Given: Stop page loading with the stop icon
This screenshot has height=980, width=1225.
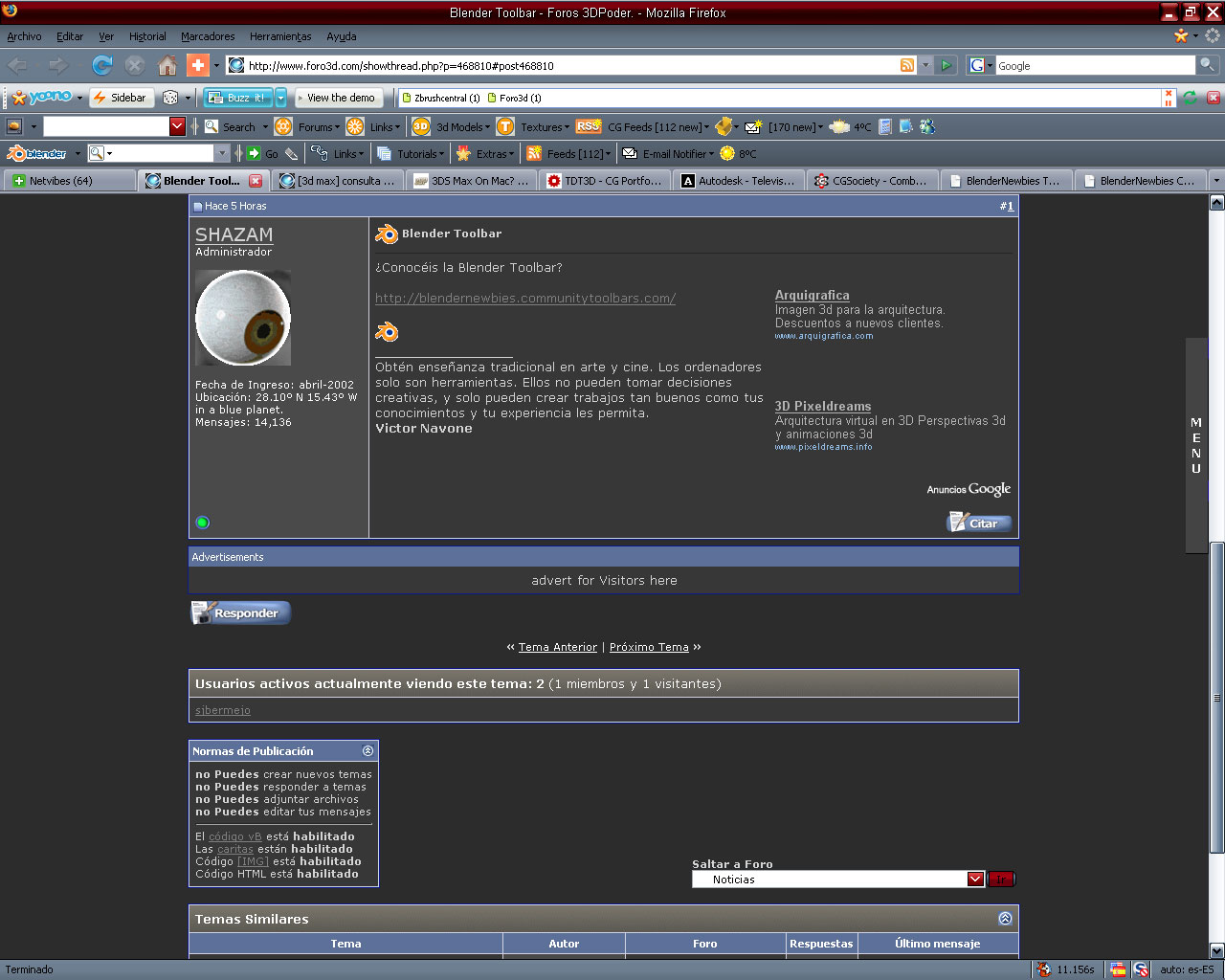Looking at the screenshot, I should (x=135, y=65).
